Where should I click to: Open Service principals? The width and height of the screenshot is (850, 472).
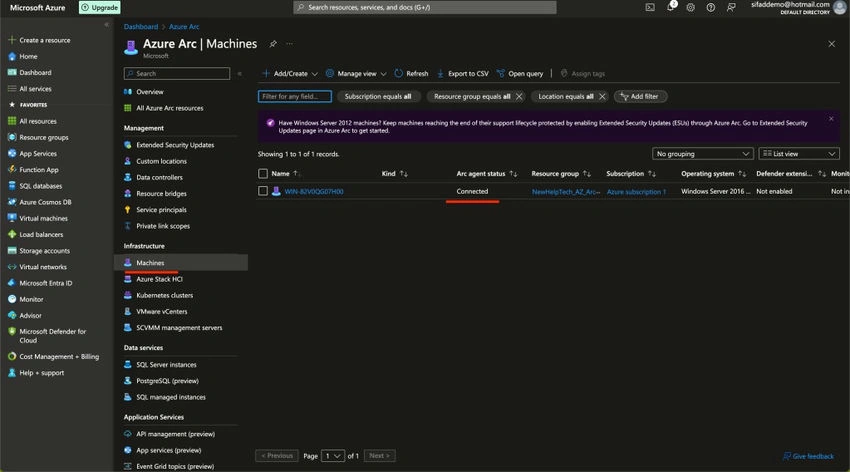tap(162, 210)
